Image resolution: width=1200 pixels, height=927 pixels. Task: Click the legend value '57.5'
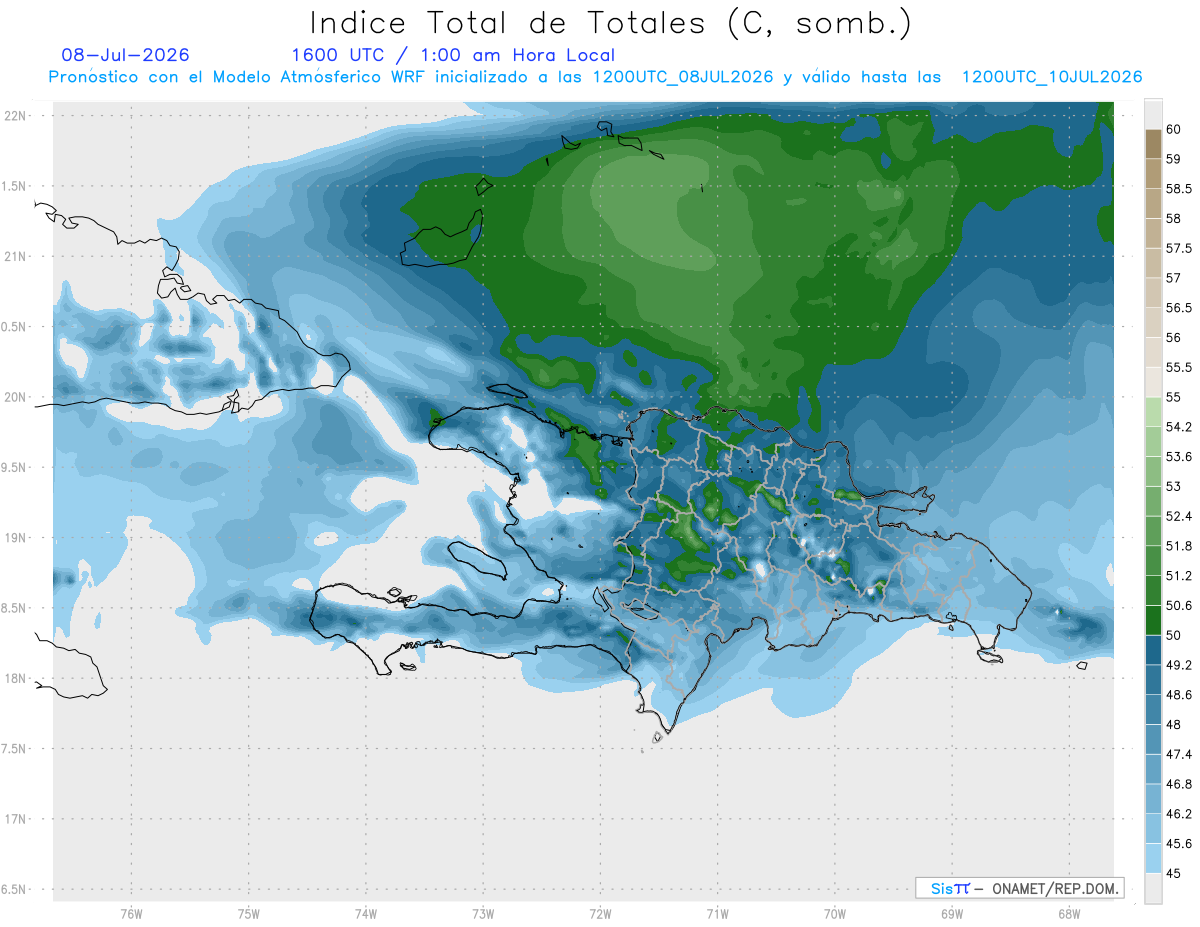pos(1179,248)
